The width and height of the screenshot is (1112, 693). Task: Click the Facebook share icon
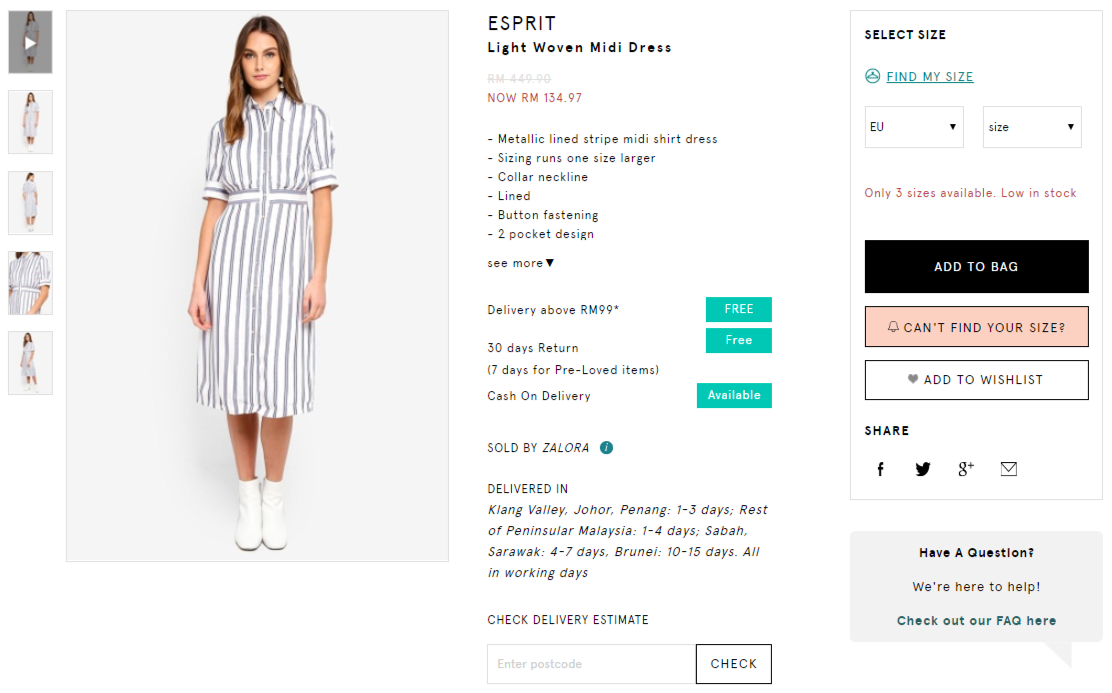[x=881, y=469]
